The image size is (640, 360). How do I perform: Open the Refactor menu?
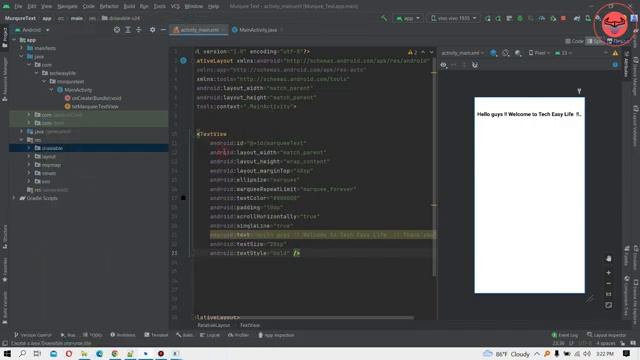(109, 6)
